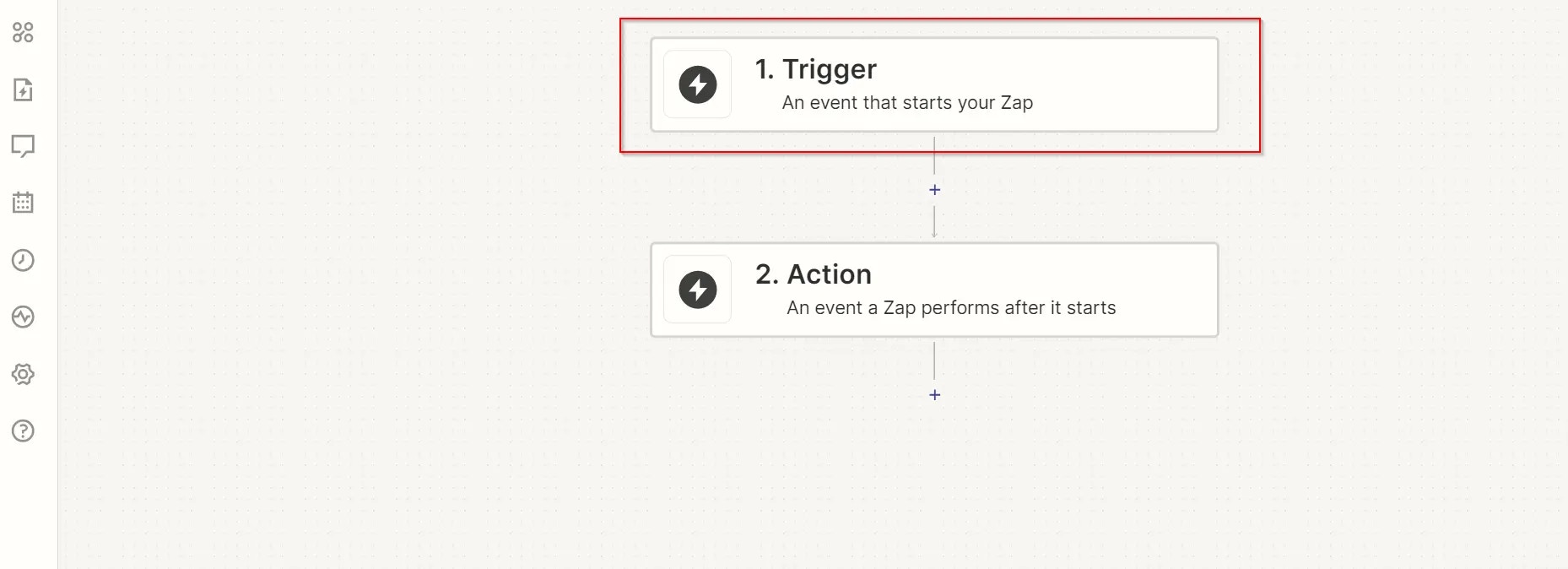This screenshot has height=569, width=1568.
Task: Open the activity pulse status icon
Action: pos(23,317)
